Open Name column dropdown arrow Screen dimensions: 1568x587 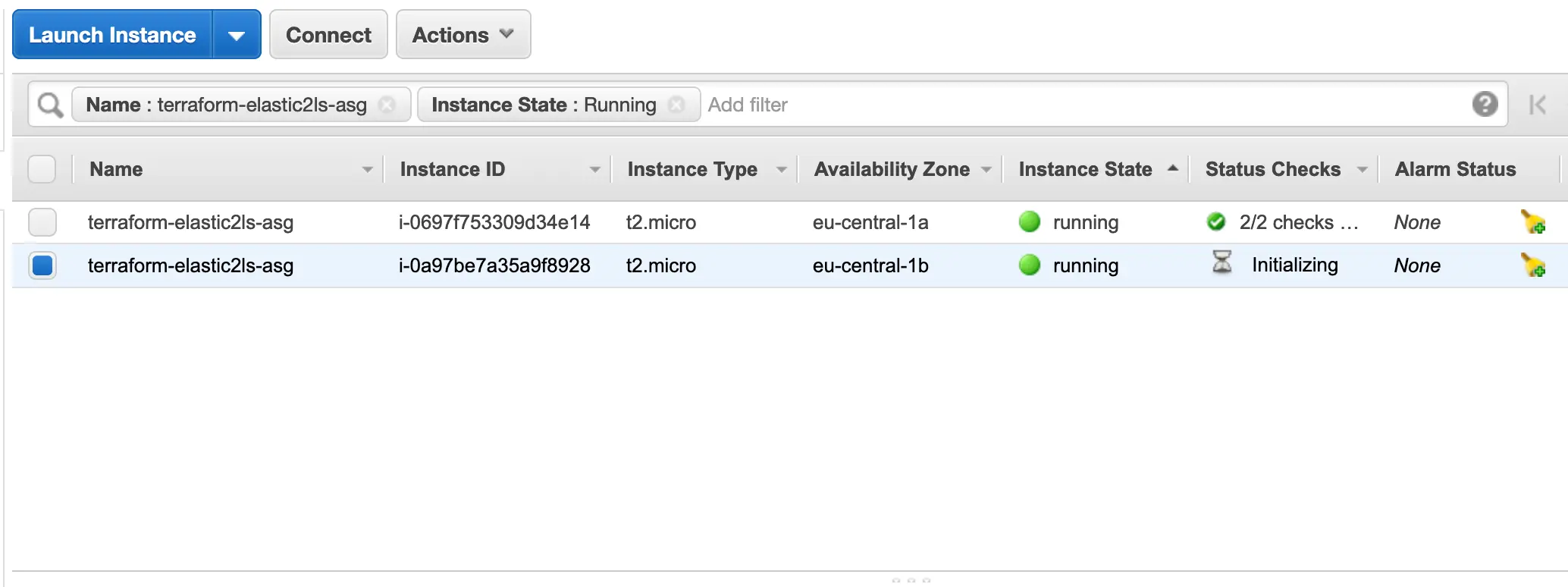tap(368, 170)
